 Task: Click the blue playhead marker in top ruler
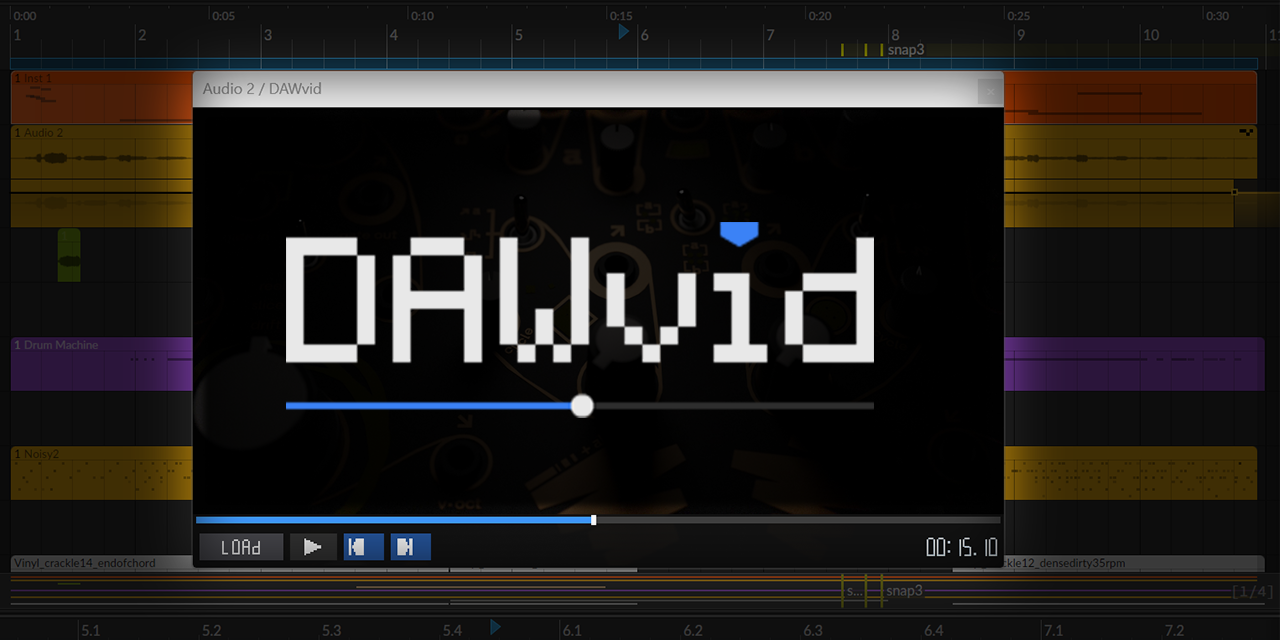624,32
